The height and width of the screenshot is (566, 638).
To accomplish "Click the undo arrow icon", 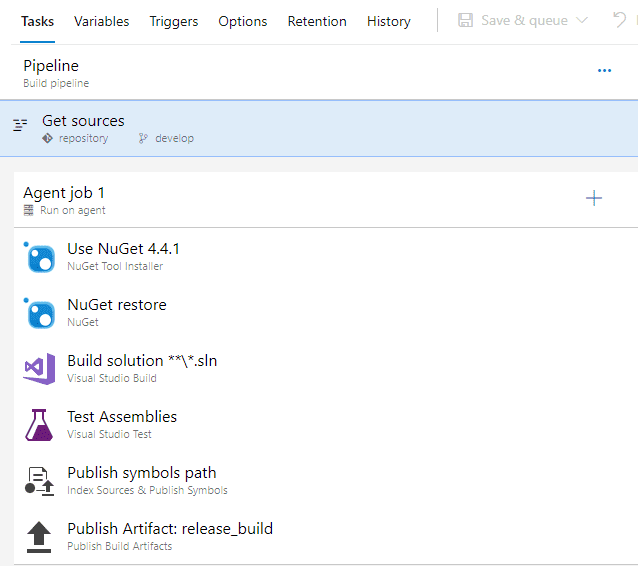I will coord(619,20).
